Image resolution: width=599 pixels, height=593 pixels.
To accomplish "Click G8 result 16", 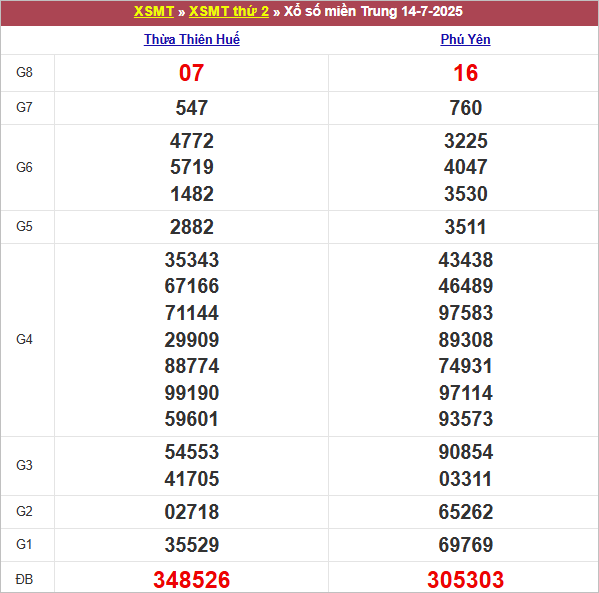I will tap(465, 73).
